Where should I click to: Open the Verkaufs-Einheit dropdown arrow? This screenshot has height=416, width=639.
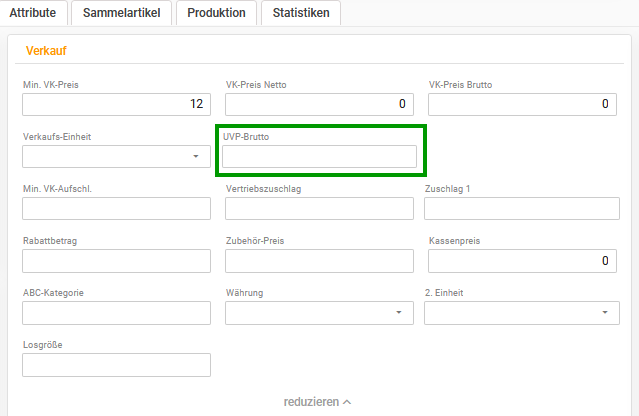[196, 156]
